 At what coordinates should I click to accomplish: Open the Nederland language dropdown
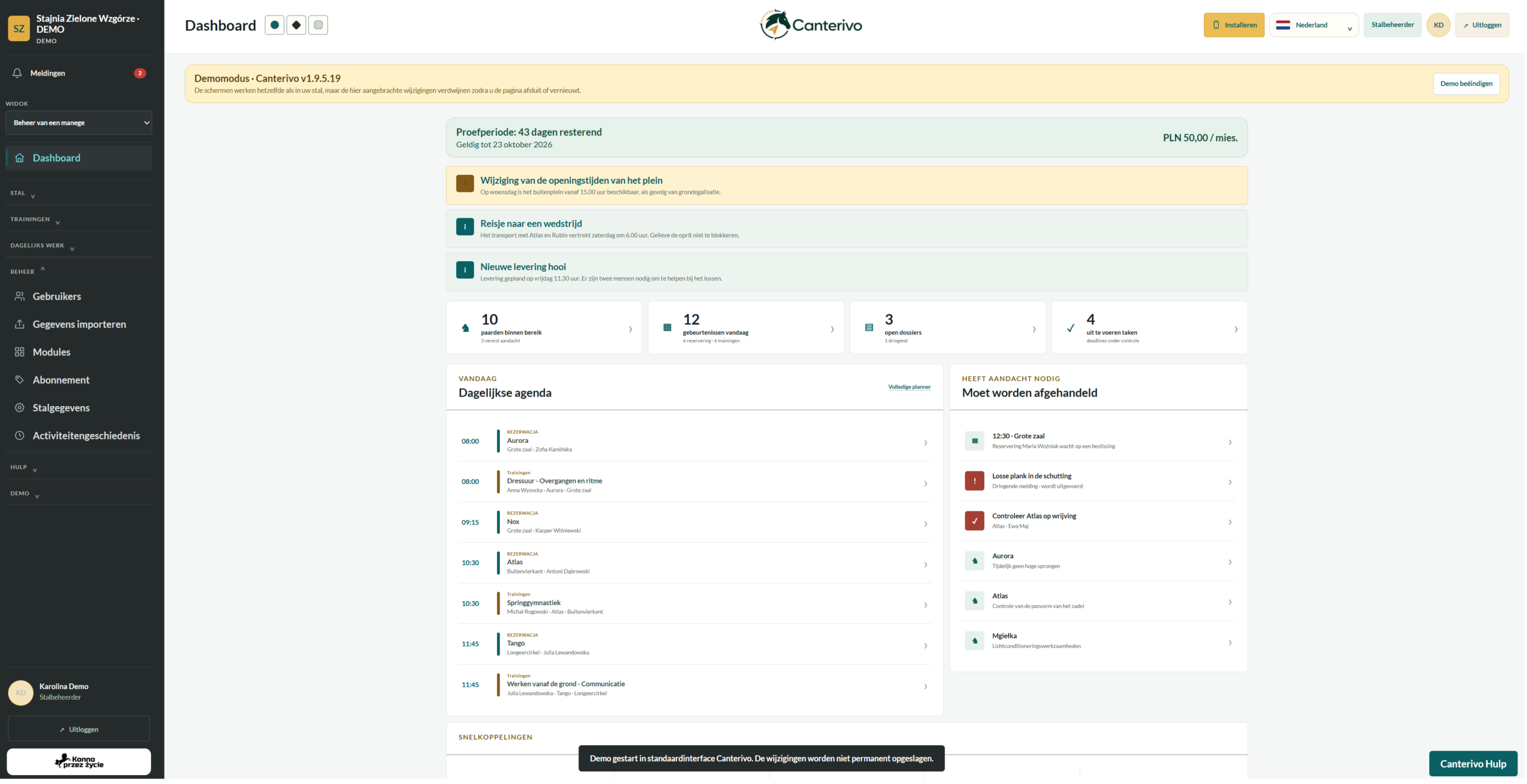1315,25
